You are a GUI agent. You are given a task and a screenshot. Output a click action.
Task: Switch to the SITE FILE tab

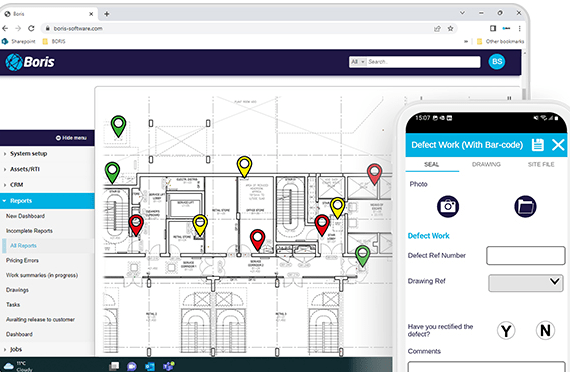tap(541, 164)
